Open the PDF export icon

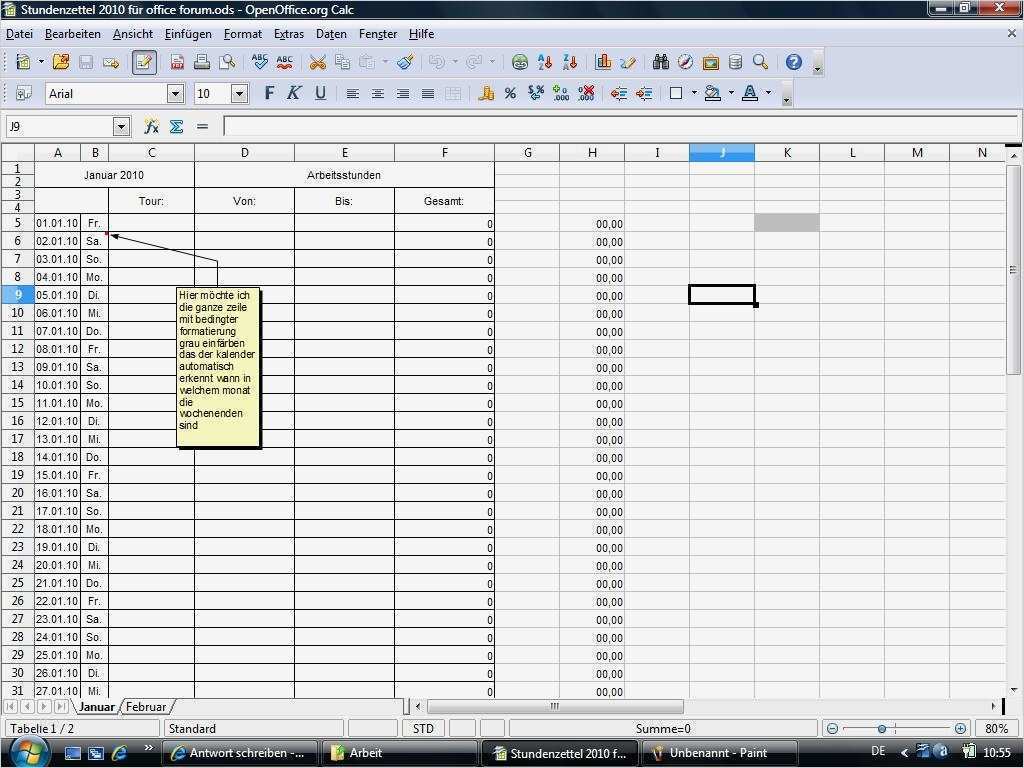pyautogui.click(x=175, y=62)
